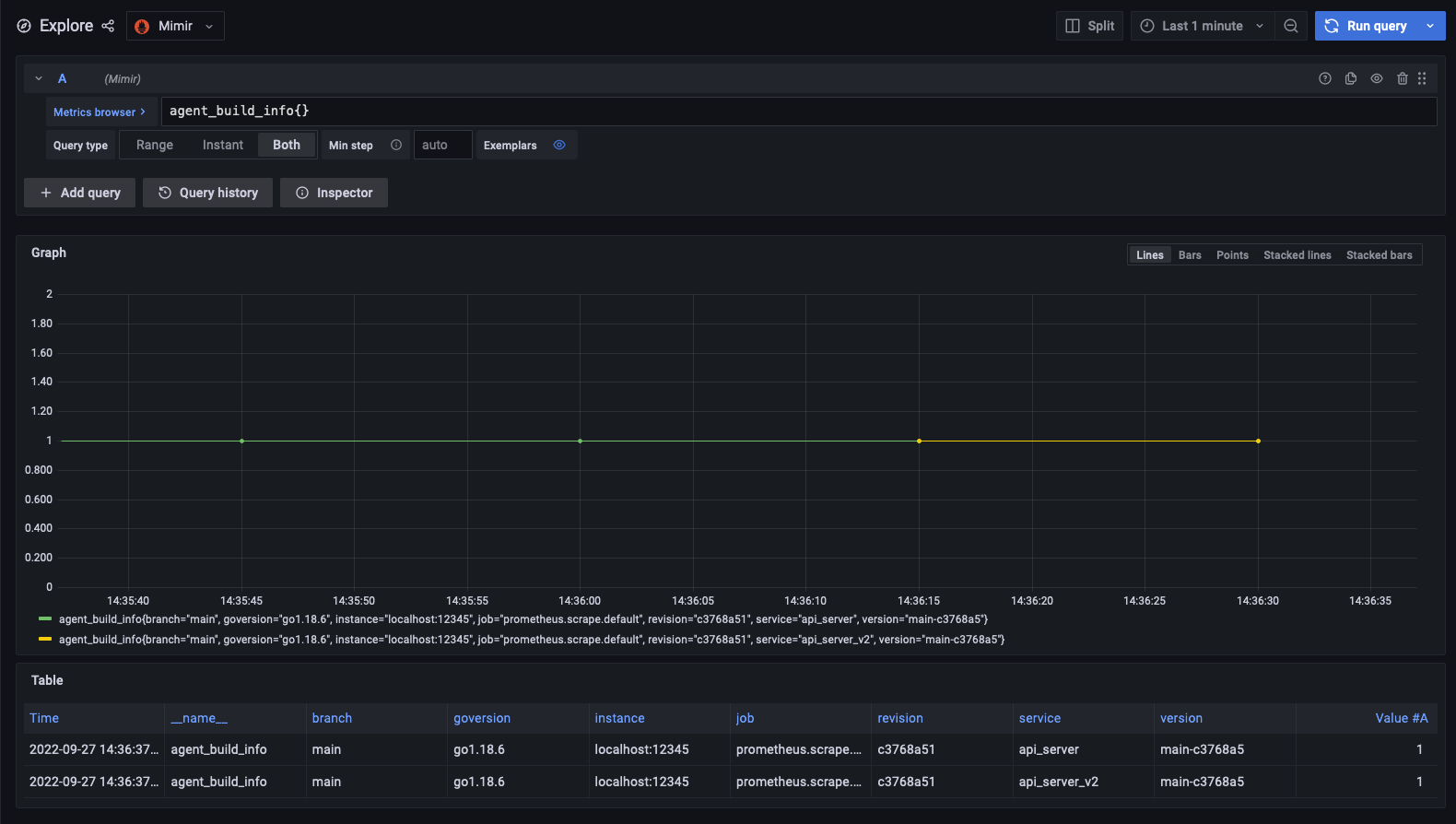1456x824 pixels.
Task: Open Query history
Action: click(208, 193)
